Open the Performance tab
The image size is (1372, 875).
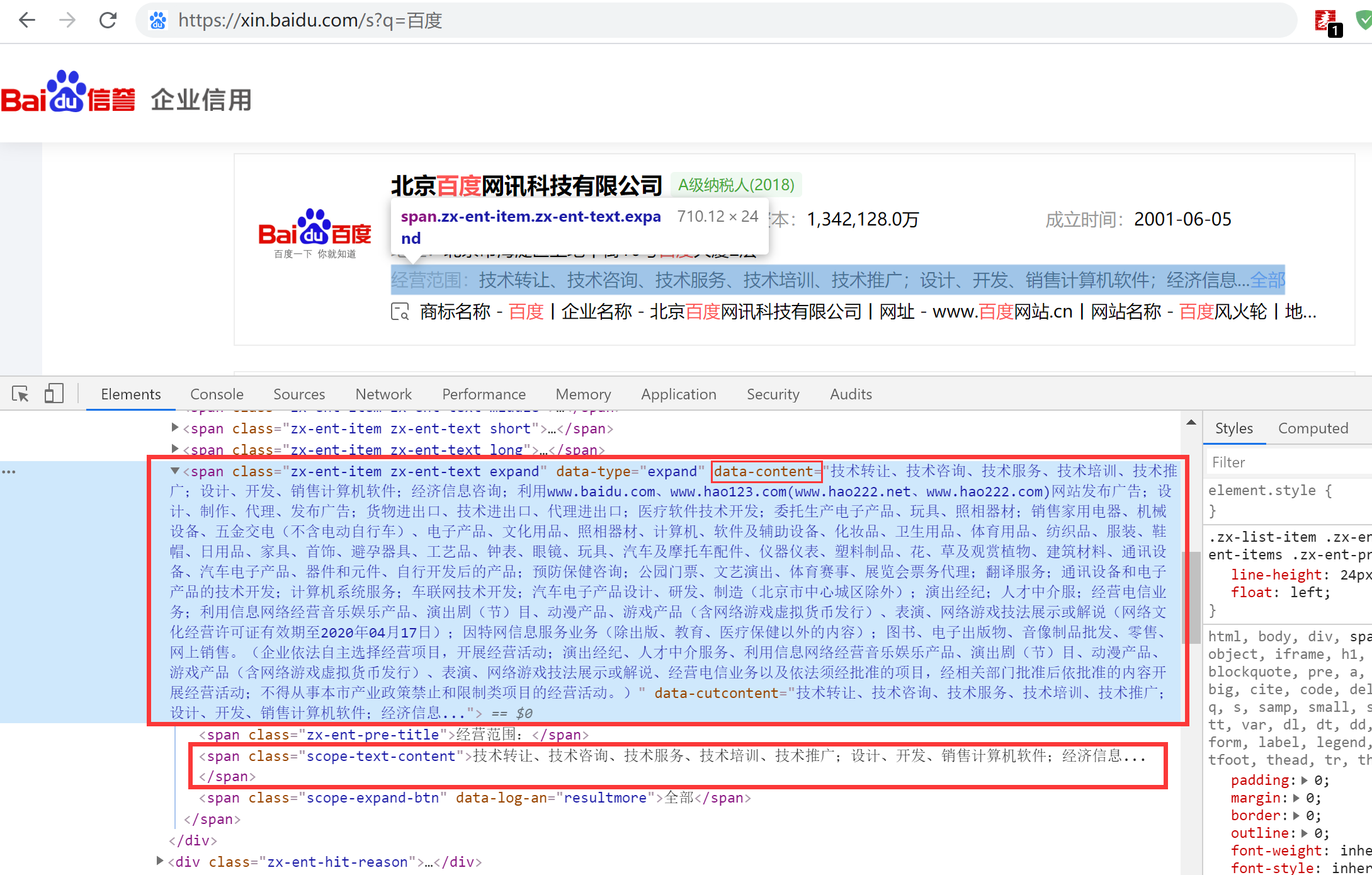click(484, 394)
